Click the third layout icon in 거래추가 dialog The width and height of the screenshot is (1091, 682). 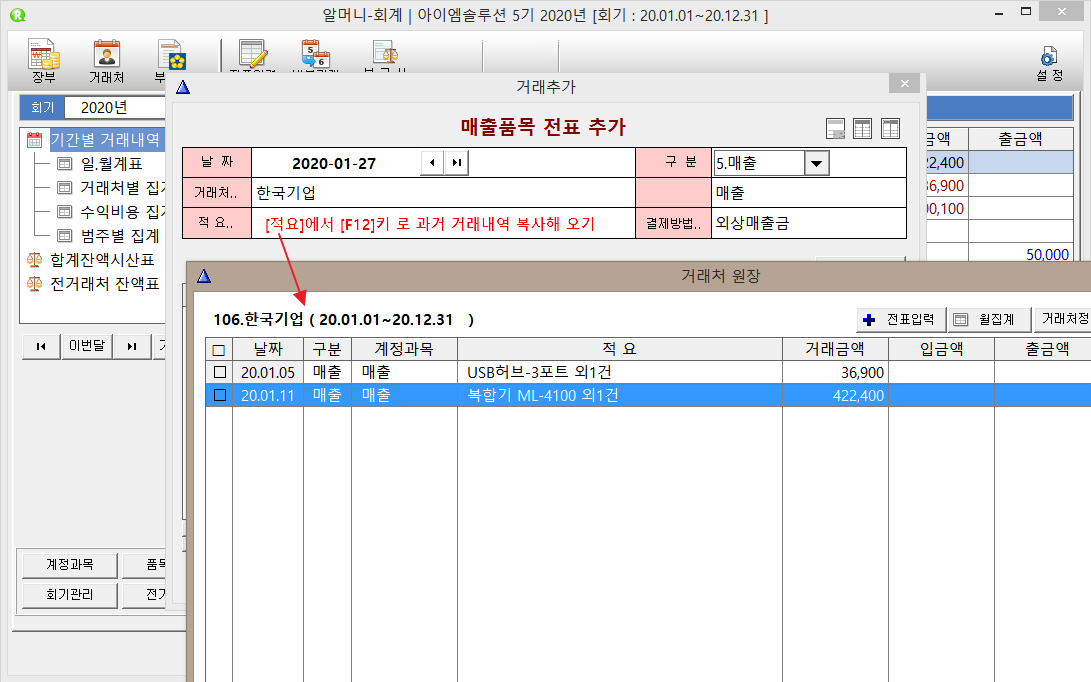[x=890, y=129]
